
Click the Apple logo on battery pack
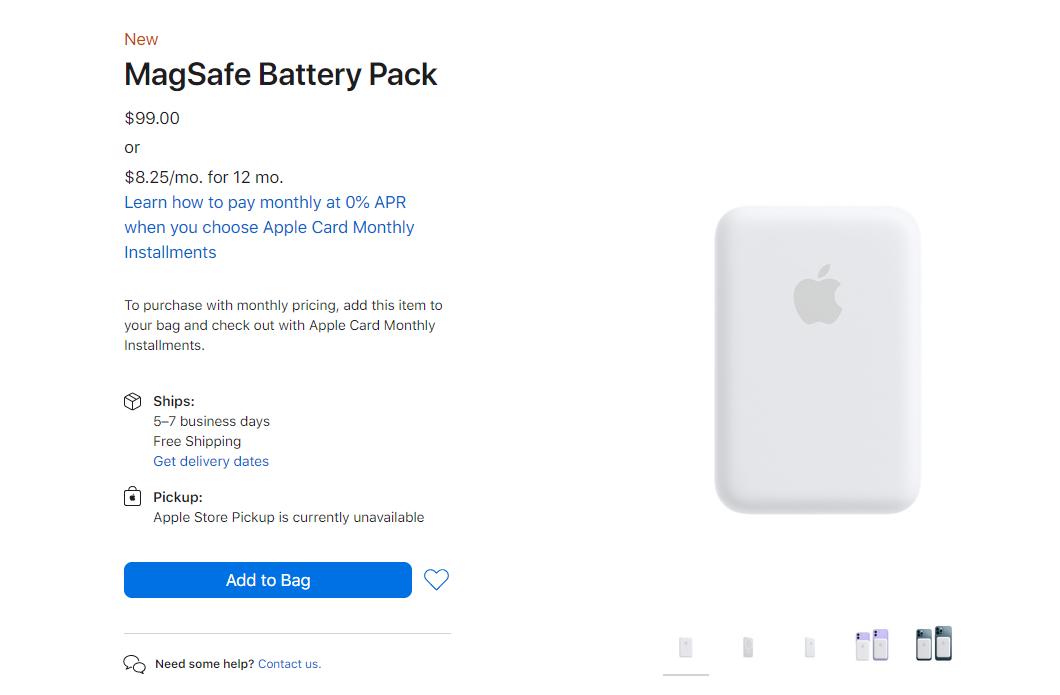point(817,295)
